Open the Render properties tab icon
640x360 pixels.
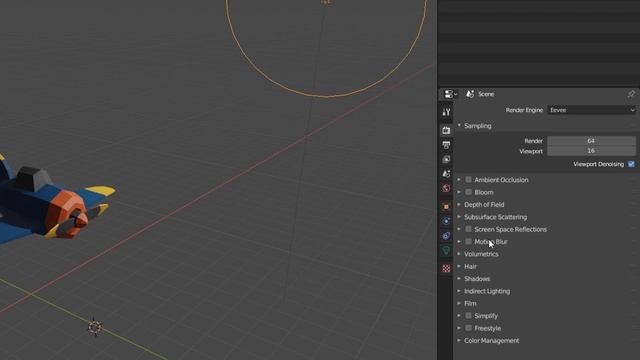tap(446, 130)
